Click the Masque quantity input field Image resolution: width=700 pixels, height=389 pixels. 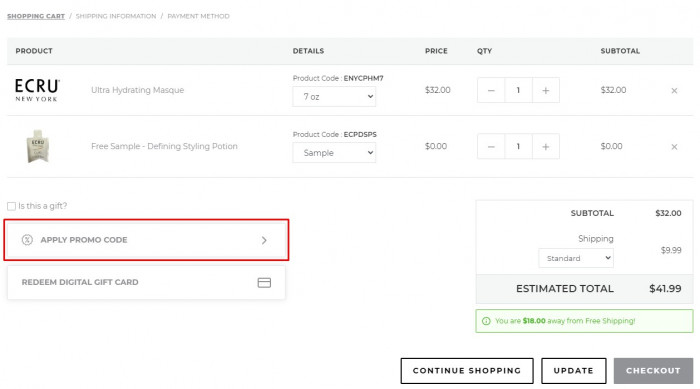pos(518,90)
